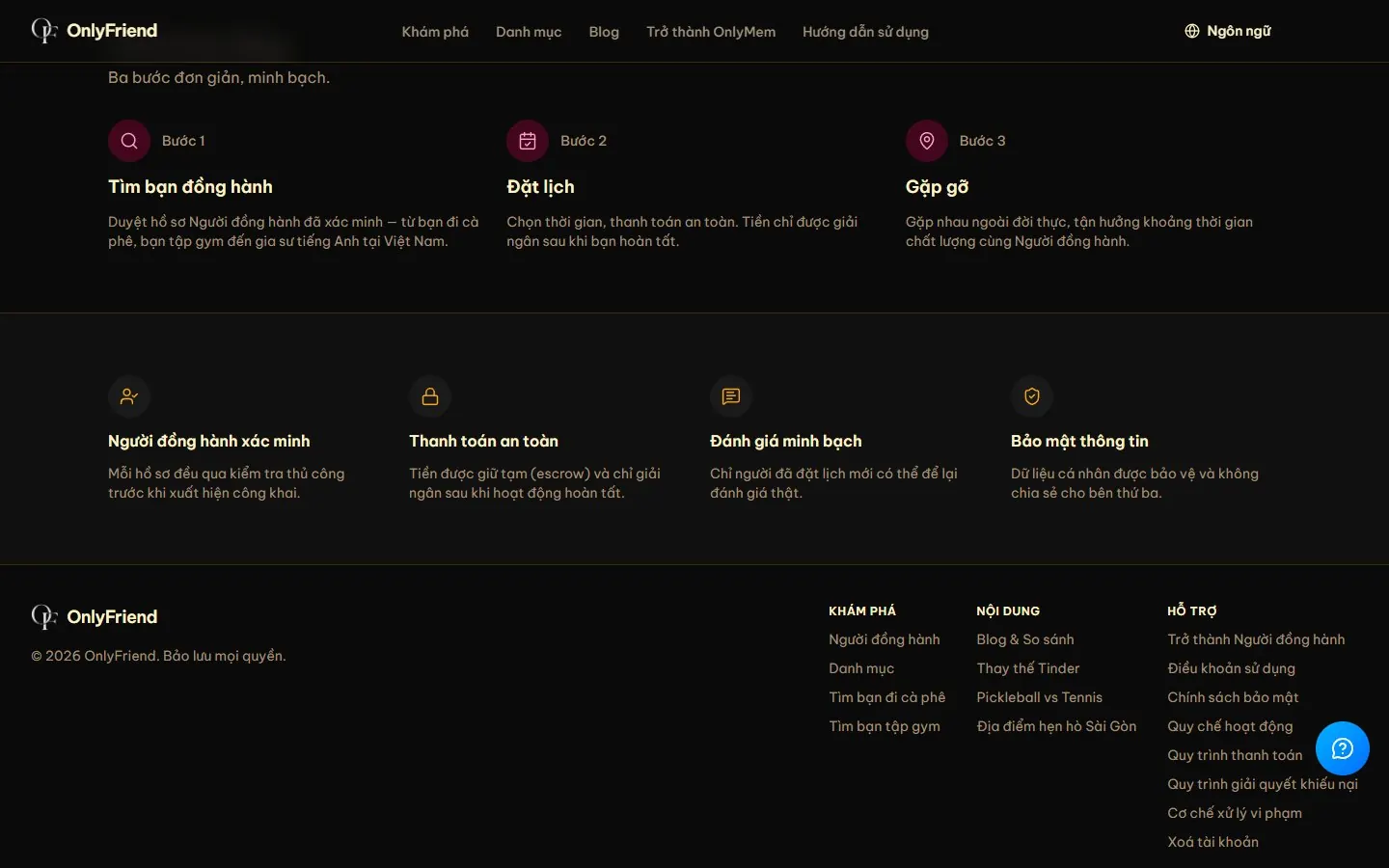Click the Thanh toán an toàn heading

[x=483, y=441]
